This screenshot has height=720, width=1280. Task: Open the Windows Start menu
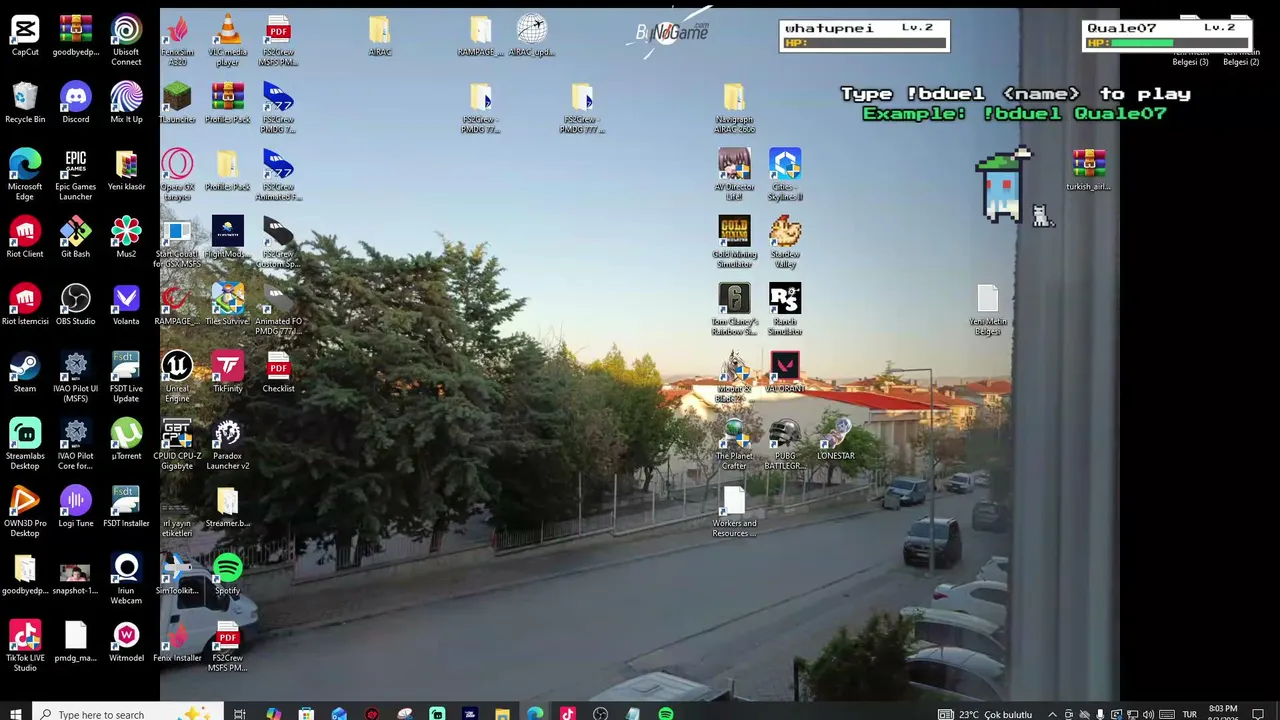16,714
